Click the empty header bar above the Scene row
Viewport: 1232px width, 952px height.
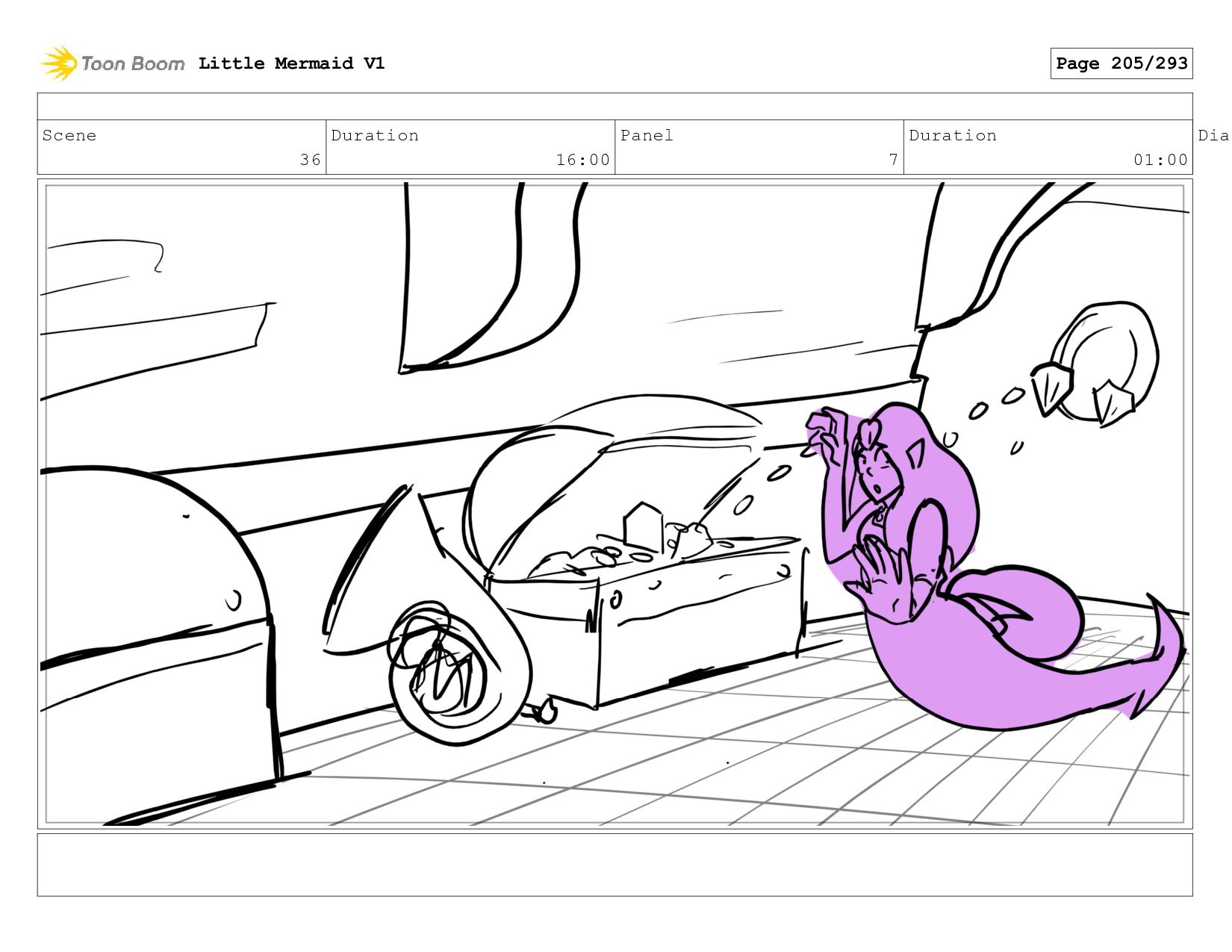point(615,106)
